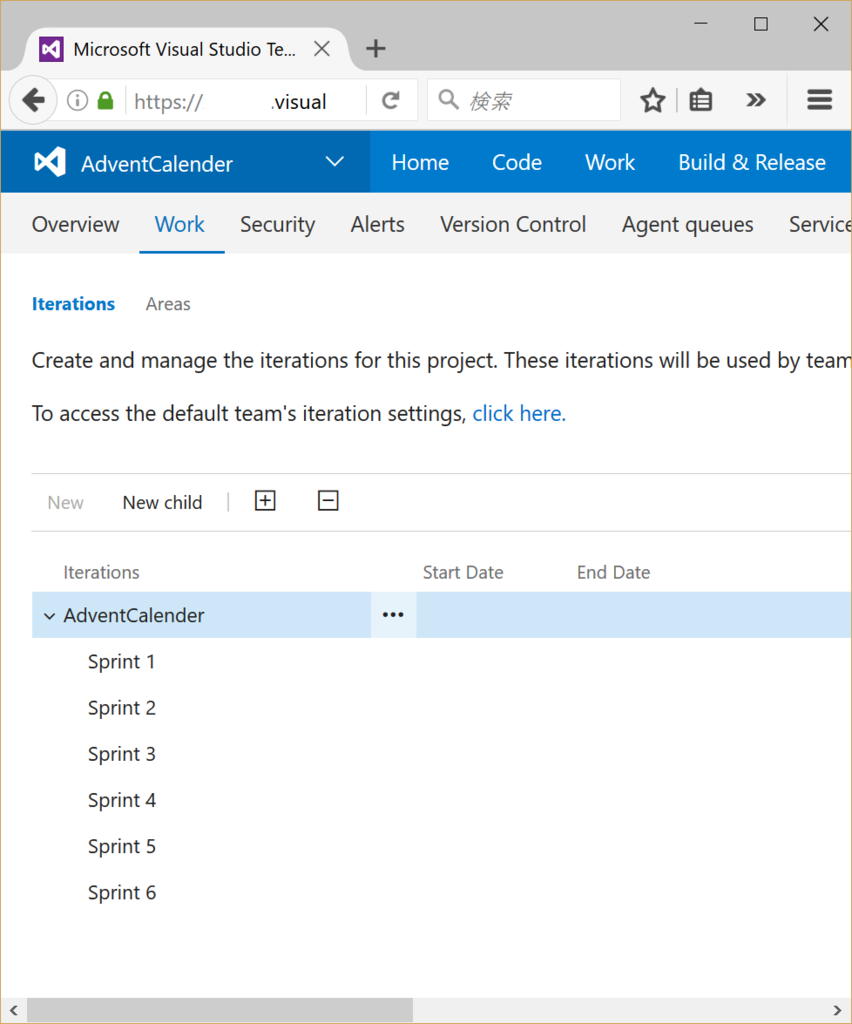The height and width of the screenshot is (1024, 852).
Task: Select the Sprint 1 iteration
Action: pyautogui.click(x=121, y=662)
